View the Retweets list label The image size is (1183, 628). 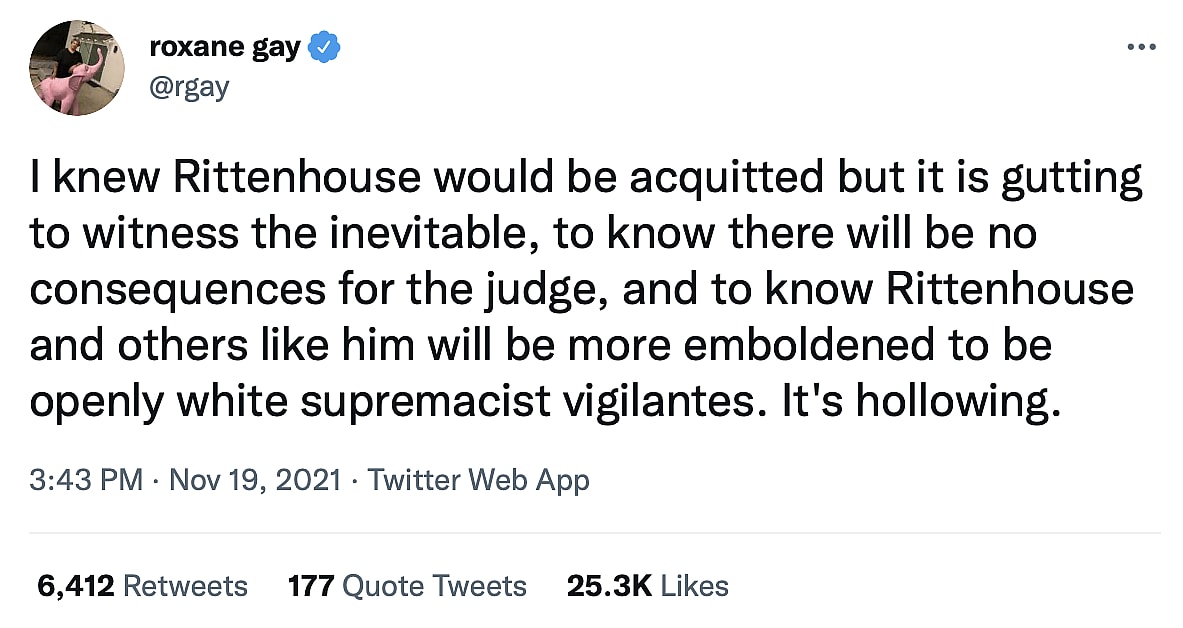pyautogui.click(x=186, y=585)
